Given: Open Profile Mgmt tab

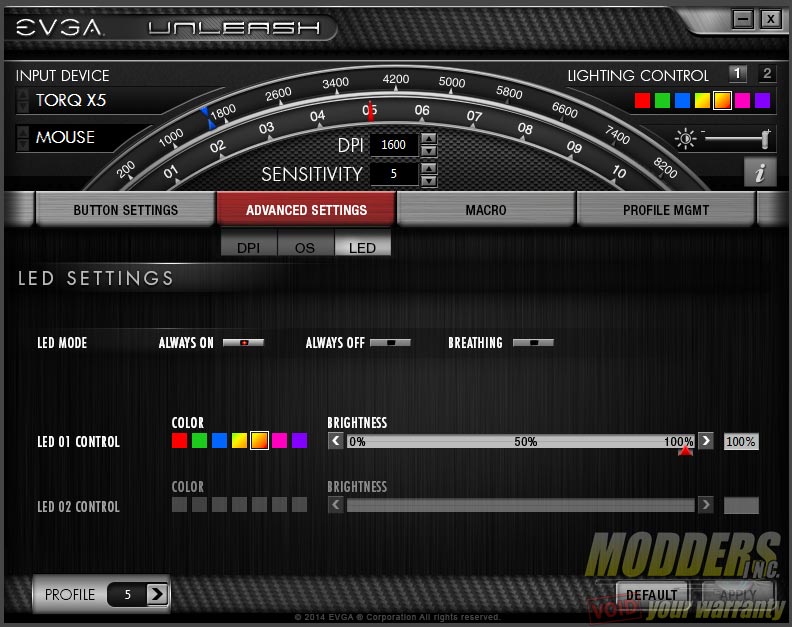Looking at the screenshot, I should point(666,210).
